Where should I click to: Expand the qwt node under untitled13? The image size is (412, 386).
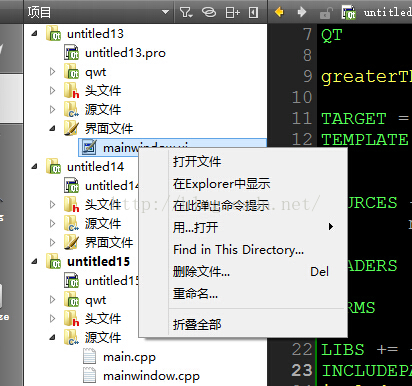[52, 71]
